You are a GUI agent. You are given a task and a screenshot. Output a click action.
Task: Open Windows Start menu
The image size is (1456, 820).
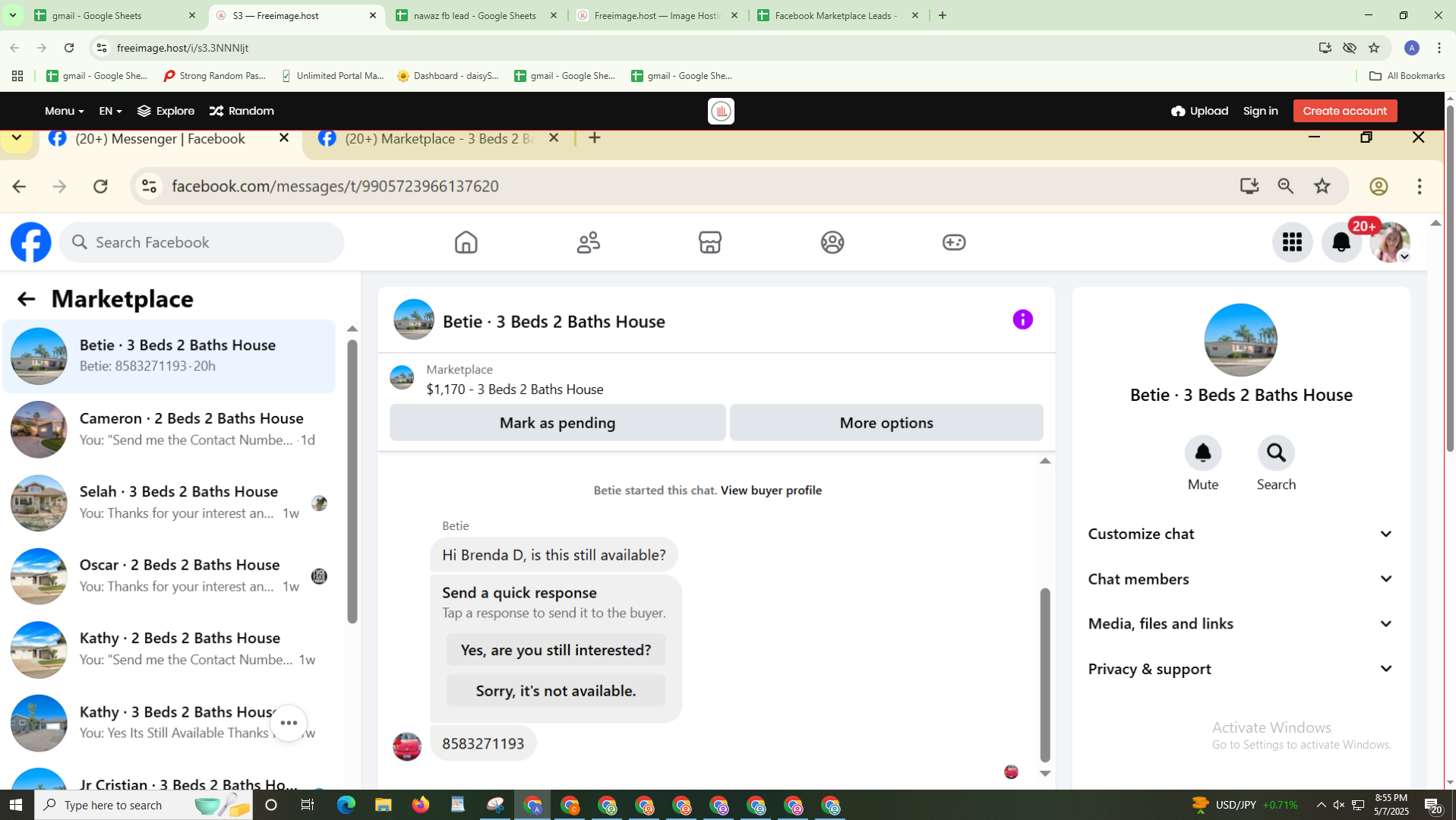(16, 805)
